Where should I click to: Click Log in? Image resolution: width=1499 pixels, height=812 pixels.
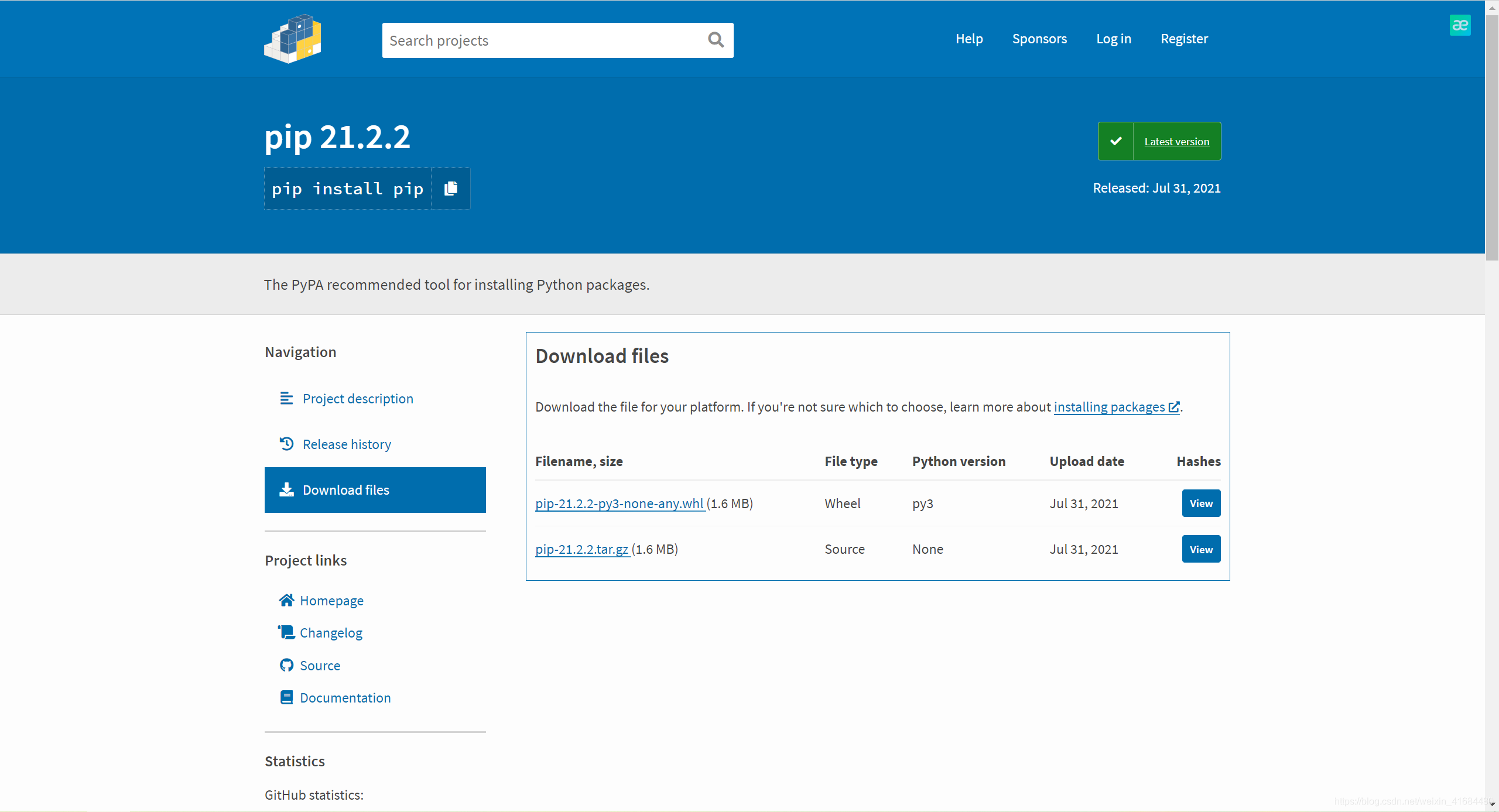click(1114, 39)
